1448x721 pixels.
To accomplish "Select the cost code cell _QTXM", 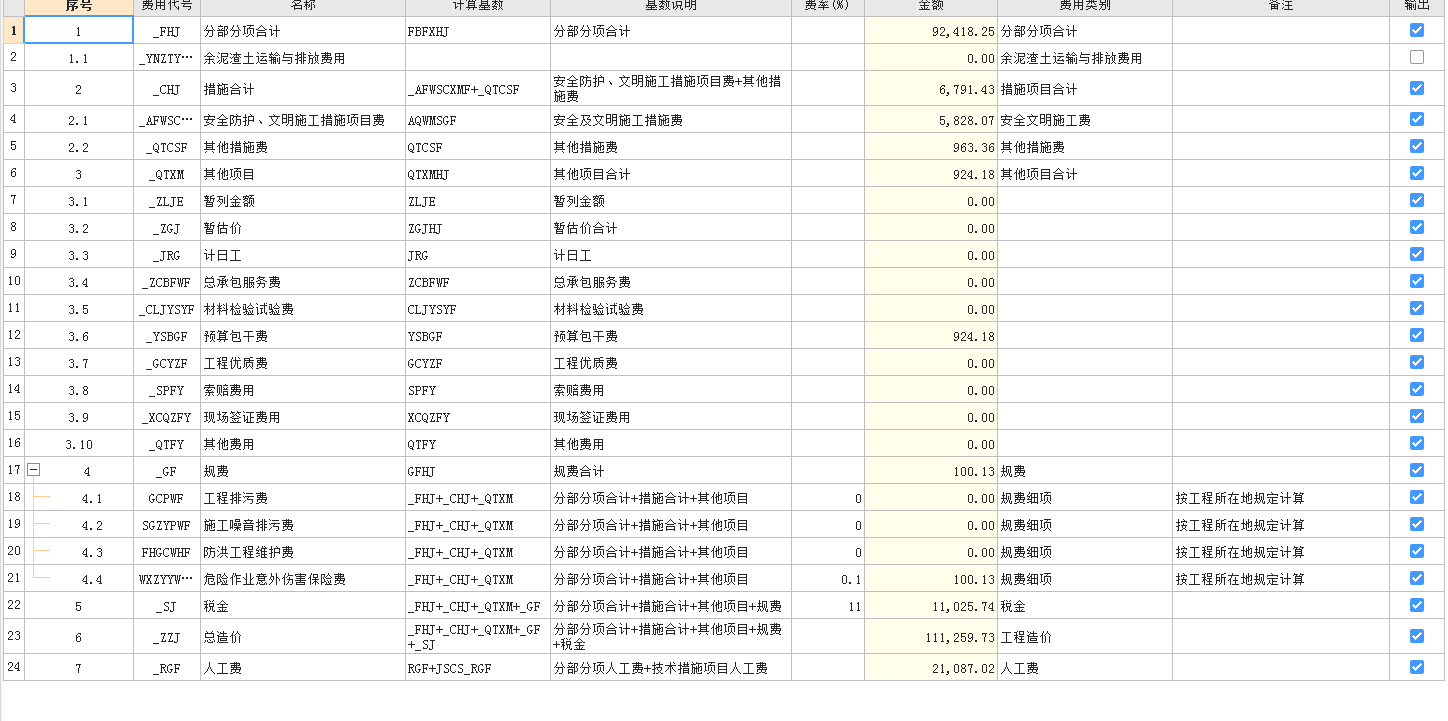I will [x=167, y=174].
